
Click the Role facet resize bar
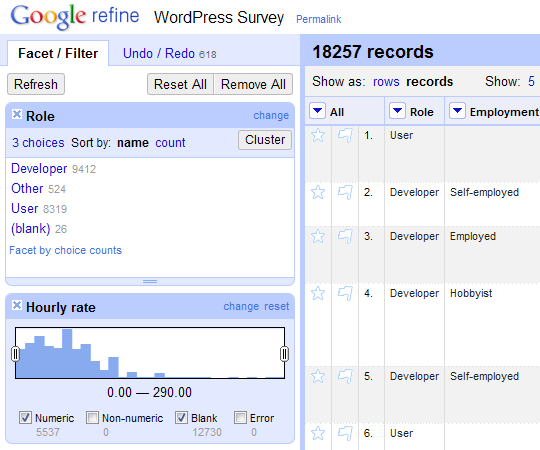click(150, 281)
